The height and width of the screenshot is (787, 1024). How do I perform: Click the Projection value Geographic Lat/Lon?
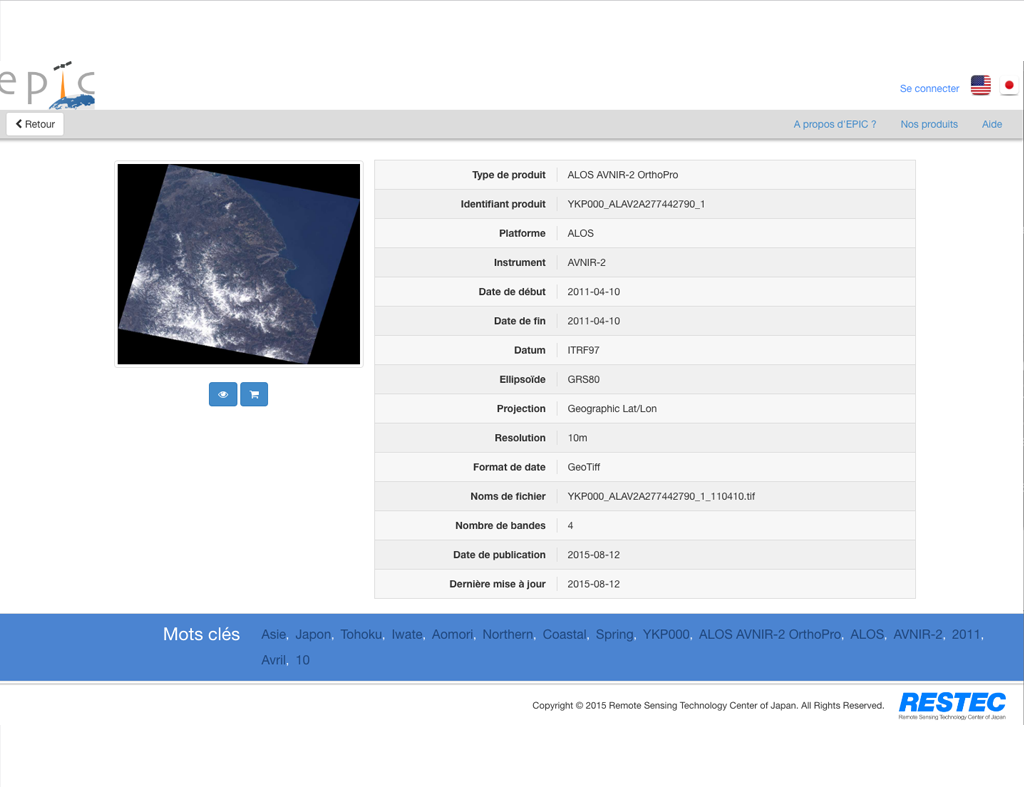point(612,409)
